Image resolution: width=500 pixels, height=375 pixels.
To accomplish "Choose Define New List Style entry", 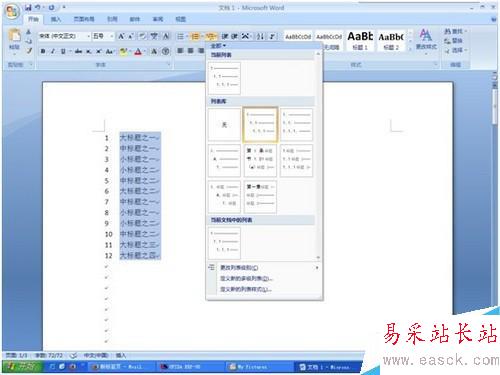I will (x=264, y=289).
